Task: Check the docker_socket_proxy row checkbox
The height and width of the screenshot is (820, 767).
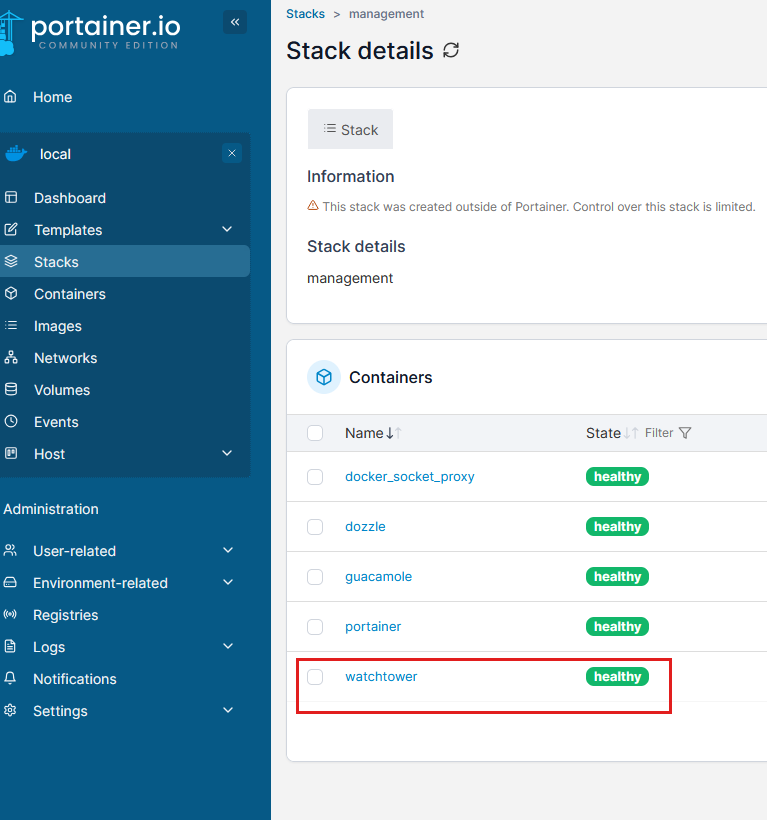Action: point(315,477)
